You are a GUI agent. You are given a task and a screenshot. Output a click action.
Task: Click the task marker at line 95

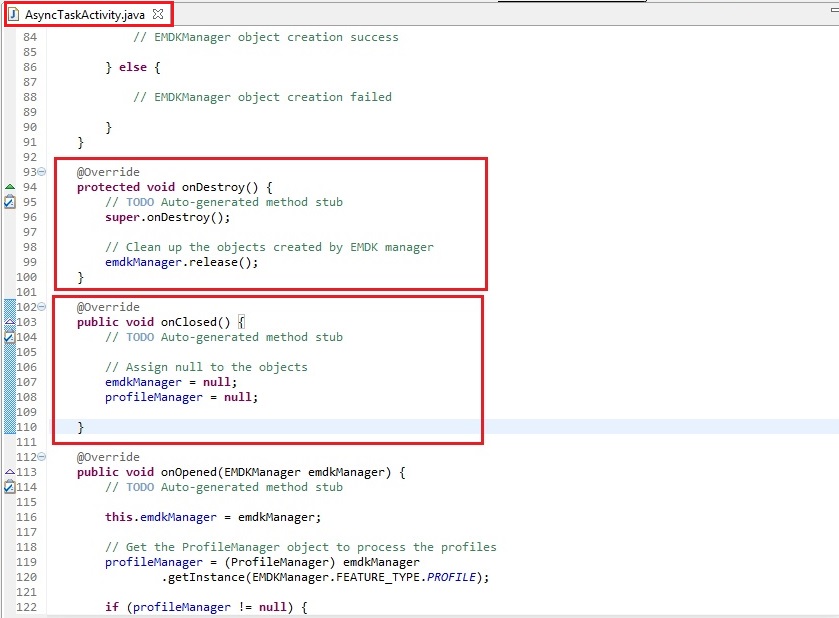pyautogui.click(x=9, y=202)
